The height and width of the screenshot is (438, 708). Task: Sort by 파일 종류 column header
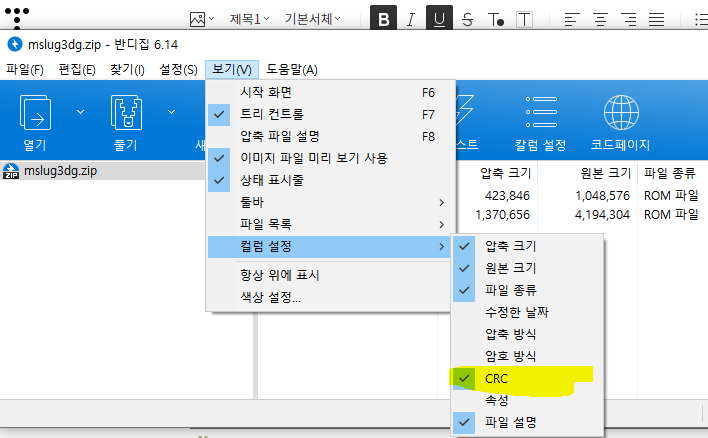point(670,173)
